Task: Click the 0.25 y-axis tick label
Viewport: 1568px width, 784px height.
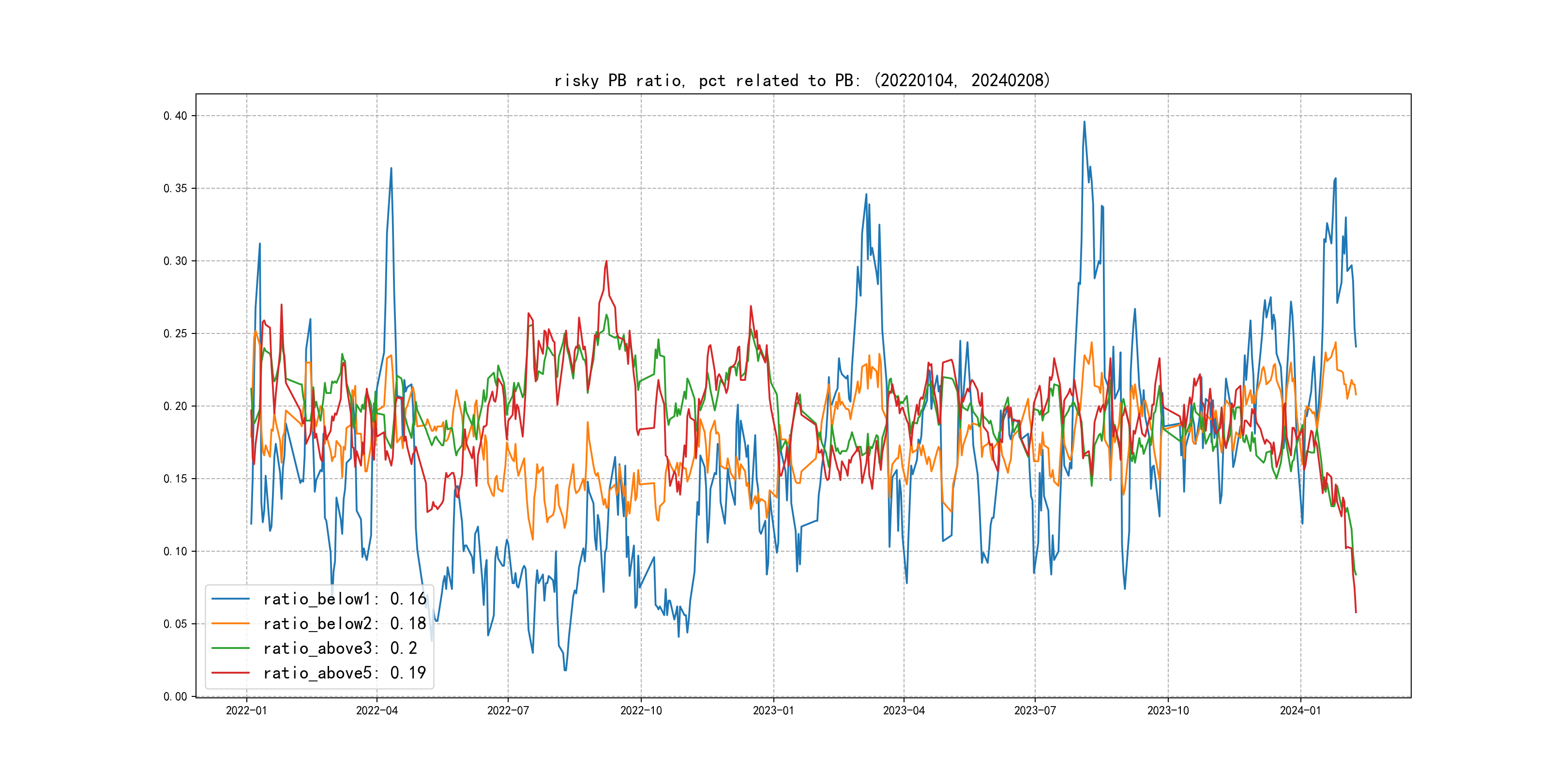Action: (175, 333)
